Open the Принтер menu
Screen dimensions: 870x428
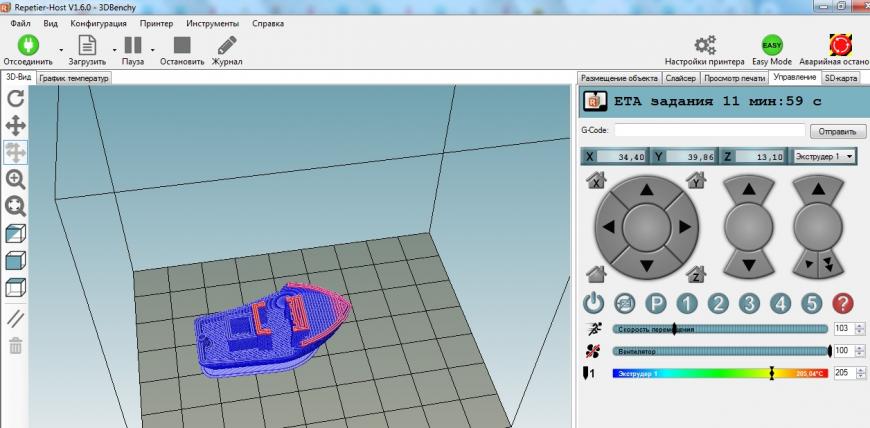pos(156,23)
